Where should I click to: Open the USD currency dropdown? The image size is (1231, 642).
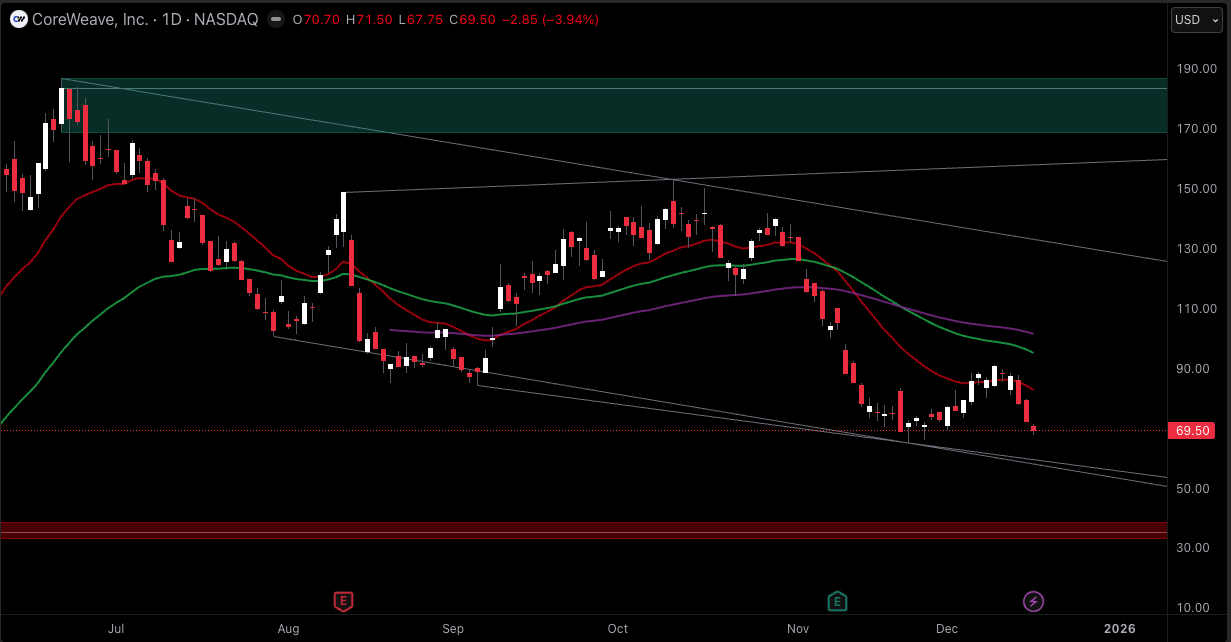[1196, 19]
